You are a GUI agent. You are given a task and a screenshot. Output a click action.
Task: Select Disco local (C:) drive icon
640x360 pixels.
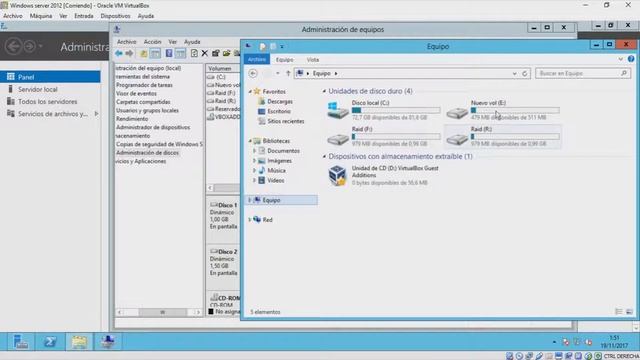click(x=338, y=110)
